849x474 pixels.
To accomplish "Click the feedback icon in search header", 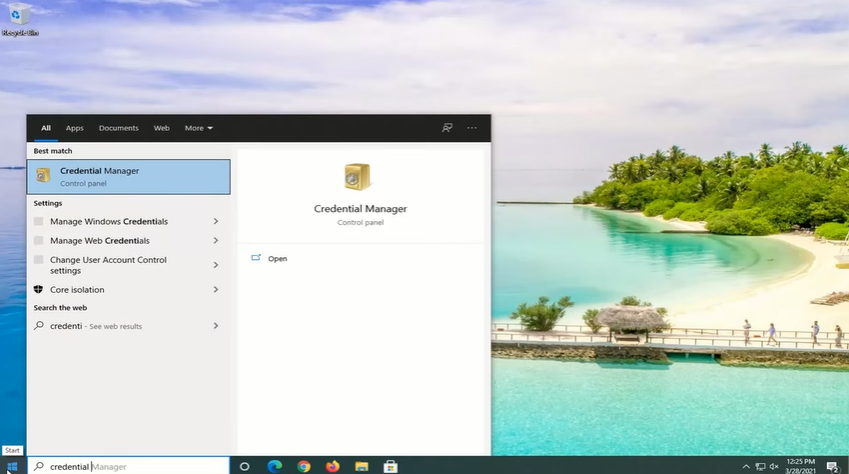I will 447,128.
